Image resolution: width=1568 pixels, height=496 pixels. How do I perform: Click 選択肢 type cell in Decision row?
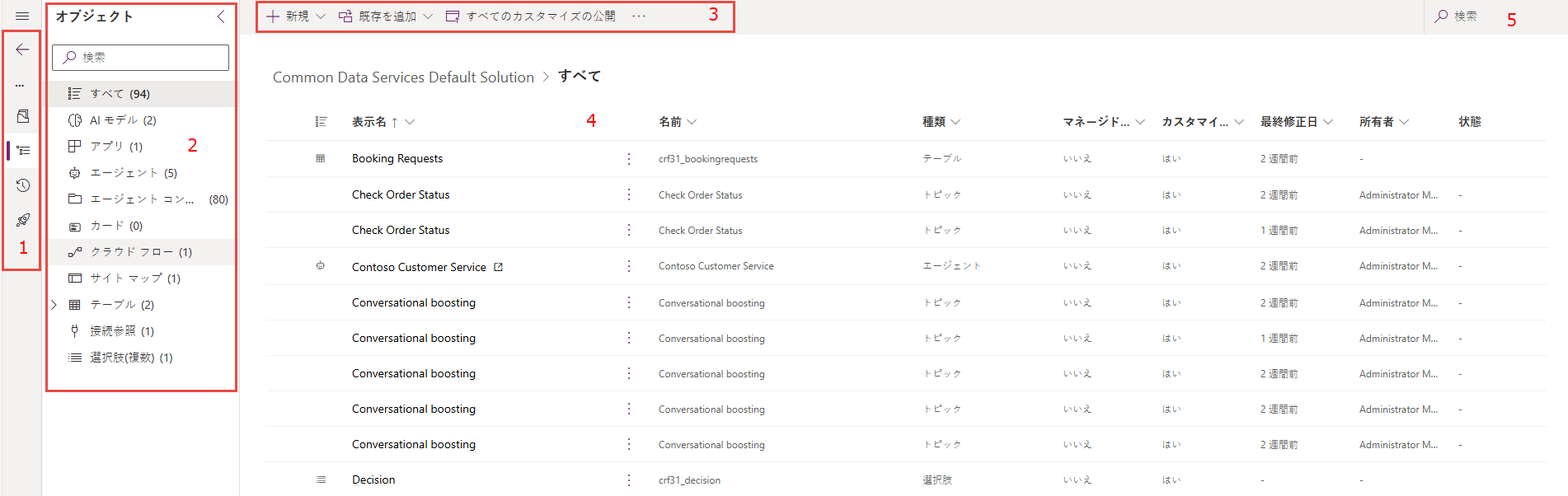[937, 480]
